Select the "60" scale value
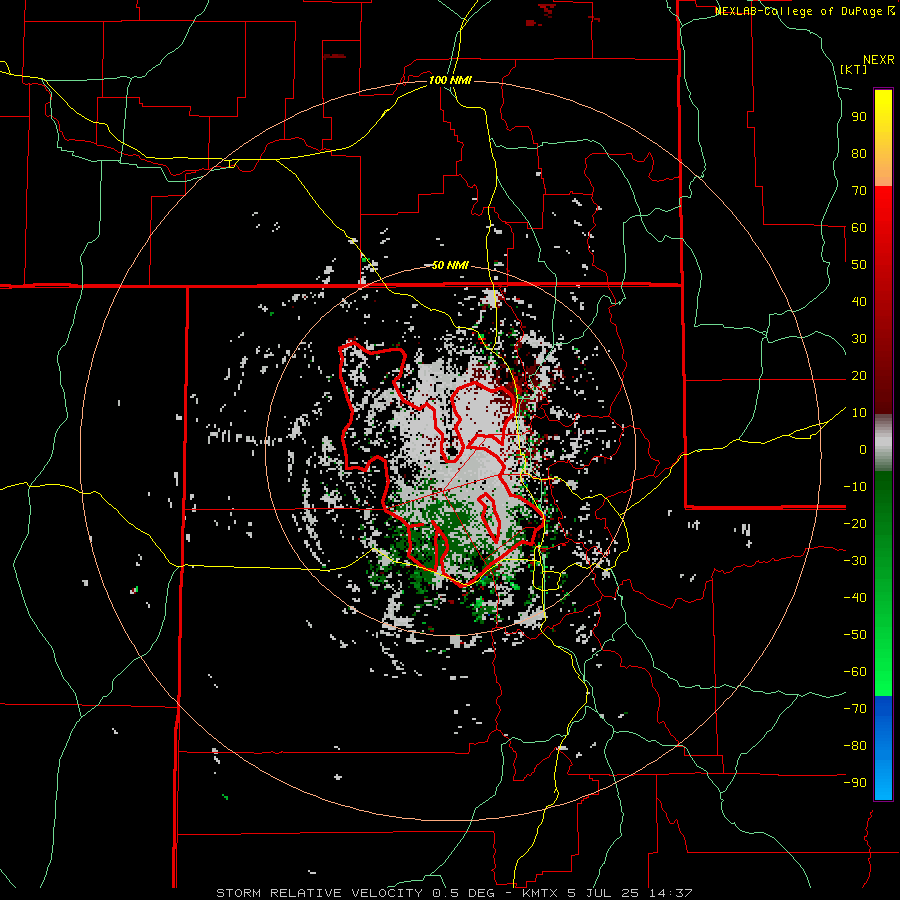This screenshot has height=900, width=900. pos(859,228)
